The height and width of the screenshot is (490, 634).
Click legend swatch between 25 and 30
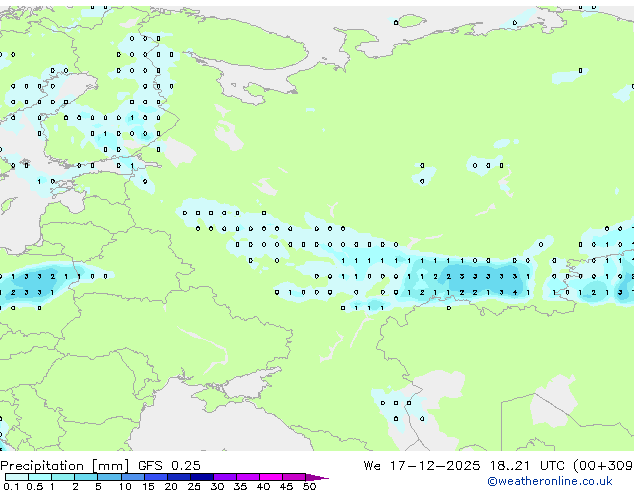202,477
